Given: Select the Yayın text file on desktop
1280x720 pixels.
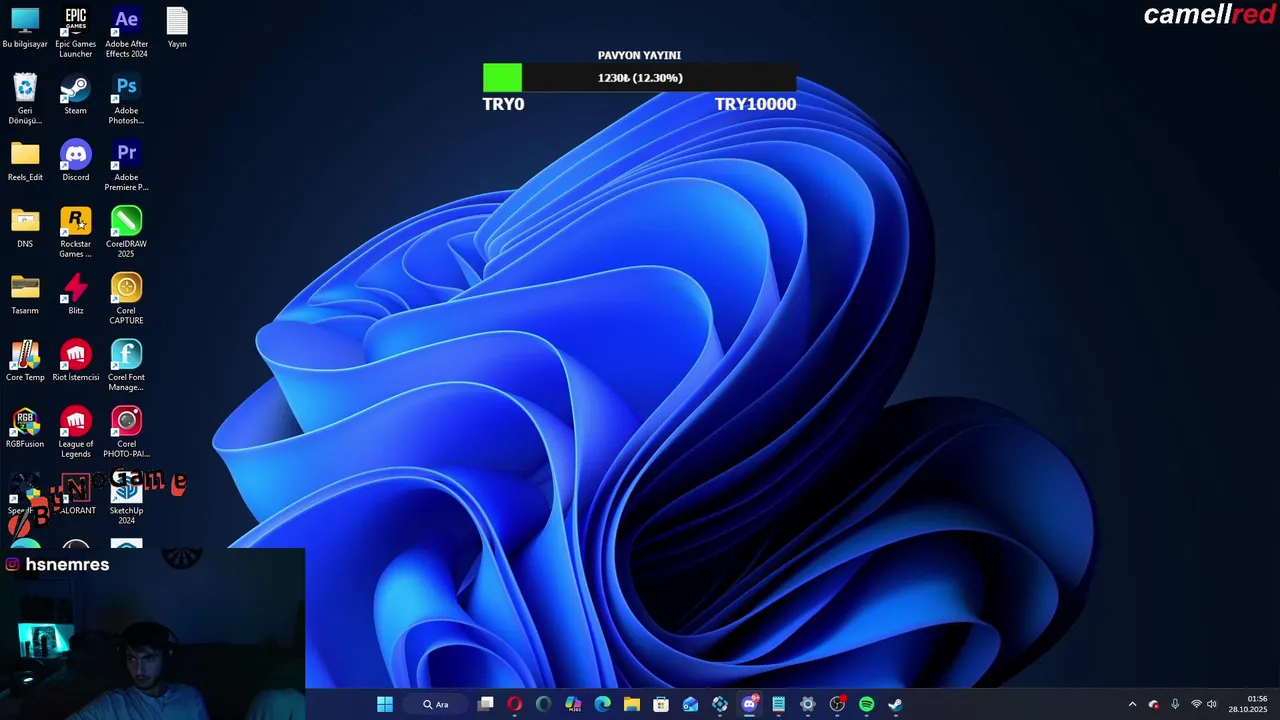Looking at the screenshot, I should coord(177,28).
